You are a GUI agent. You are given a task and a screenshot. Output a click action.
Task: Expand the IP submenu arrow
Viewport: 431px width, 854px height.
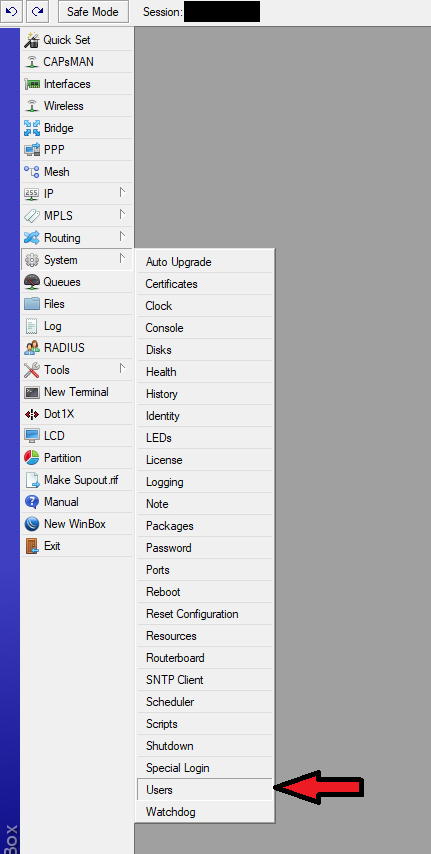coord(123,192)
